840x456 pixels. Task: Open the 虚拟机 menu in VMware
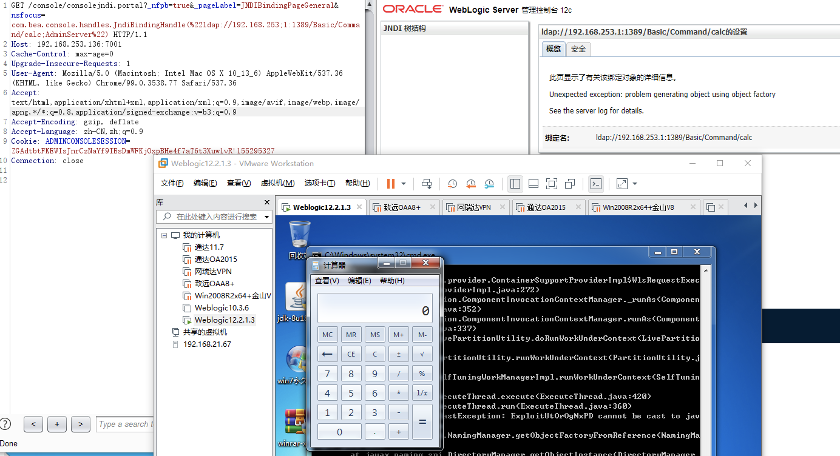coord(273,184)
